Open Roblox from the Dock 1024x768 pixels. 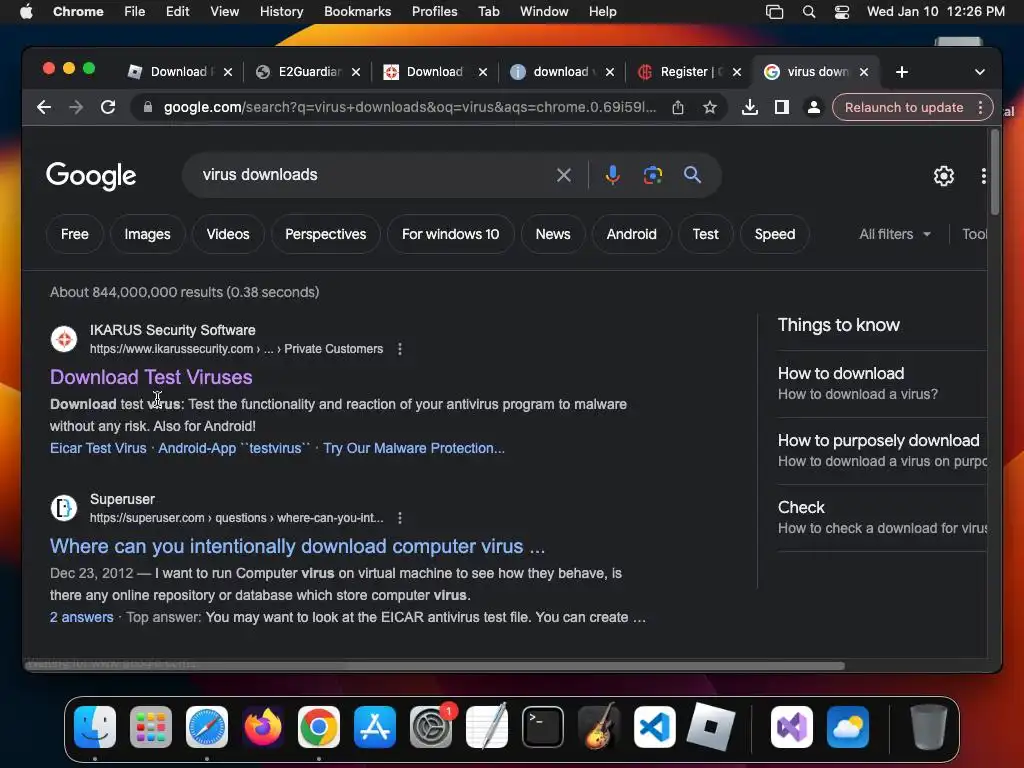711,727
